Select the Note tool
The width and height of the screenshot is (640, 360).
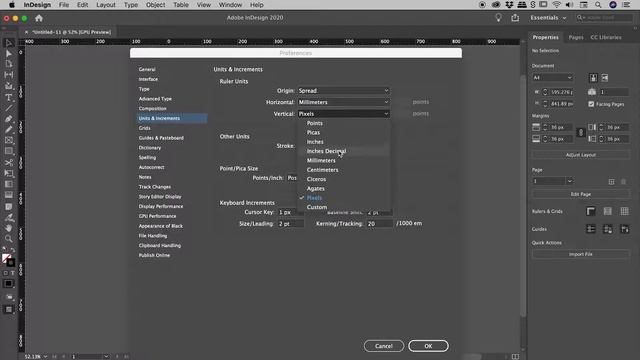coord(9,207)
